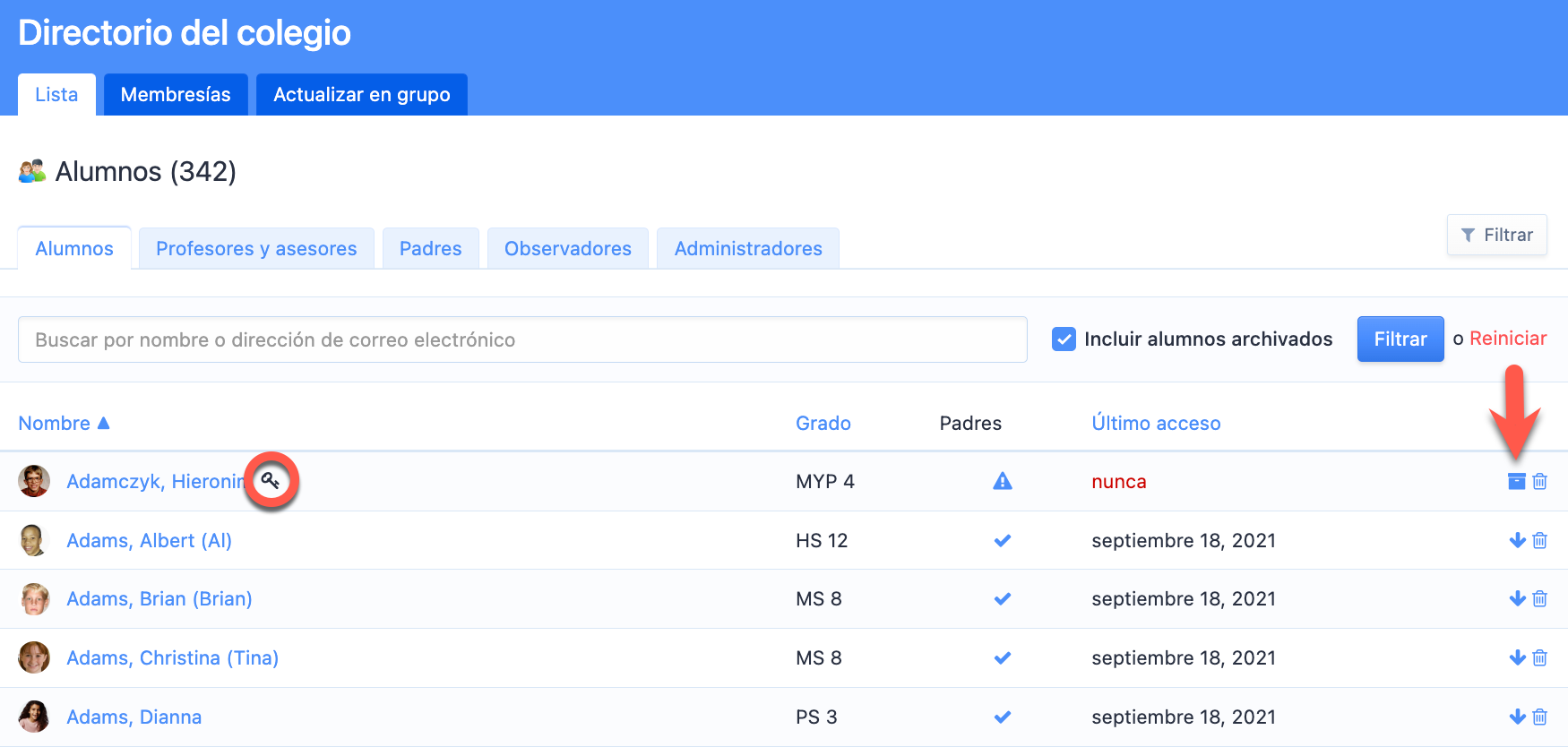Delete Brian Adams using the trash icon
The image size is (1568, 747).
tap(1539, 598)
